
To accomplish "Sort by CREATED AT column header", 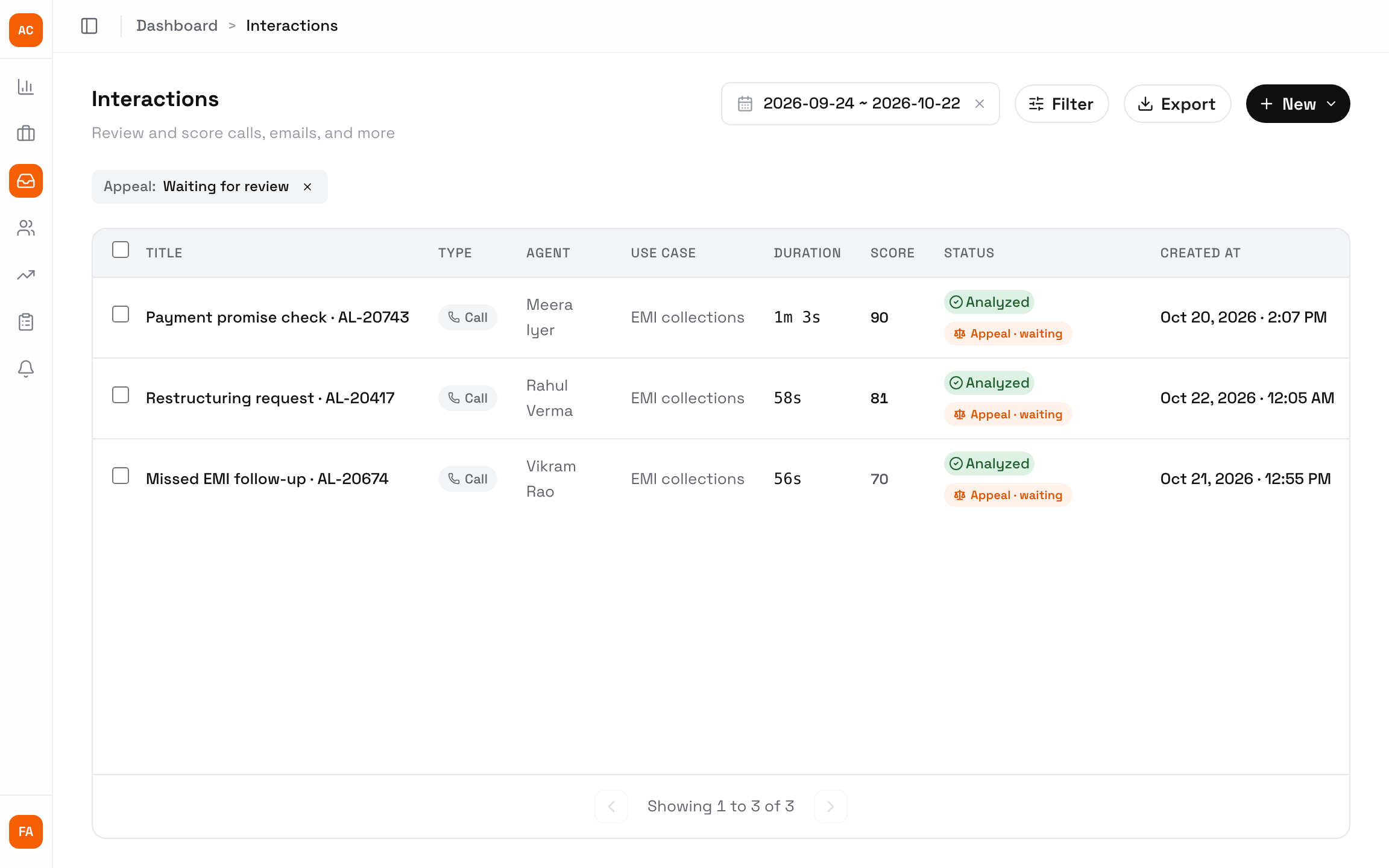I will coord(1200,253).
